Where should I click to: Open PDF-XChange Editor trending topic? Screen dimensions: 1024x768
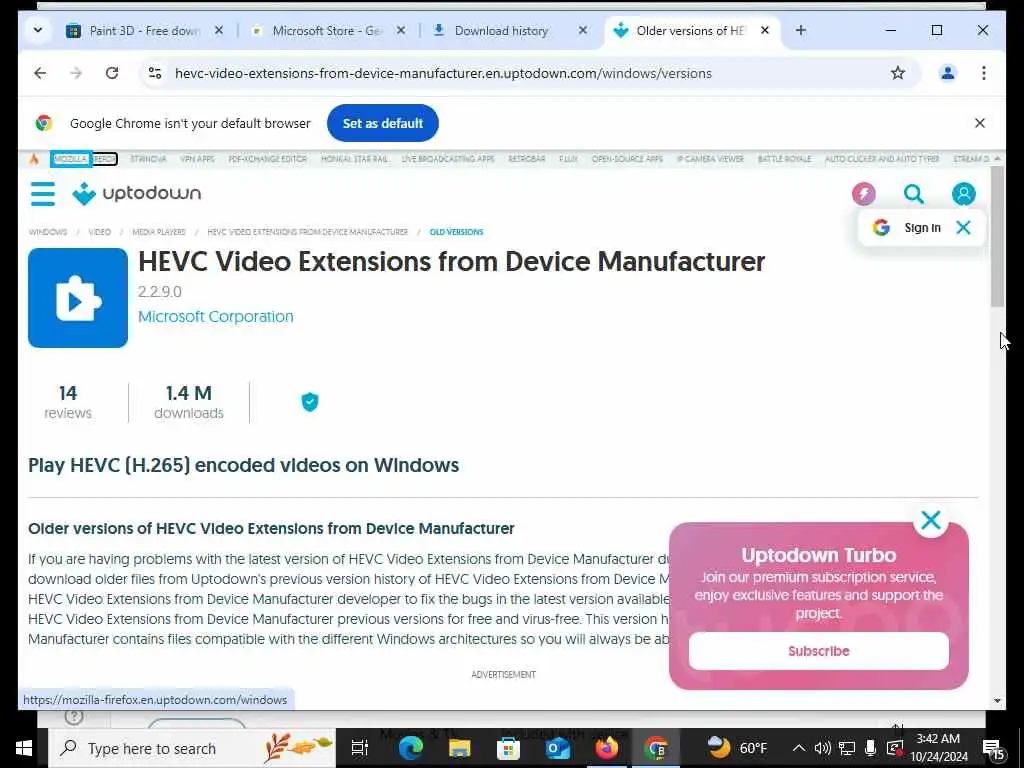click(x=268, y=159)
